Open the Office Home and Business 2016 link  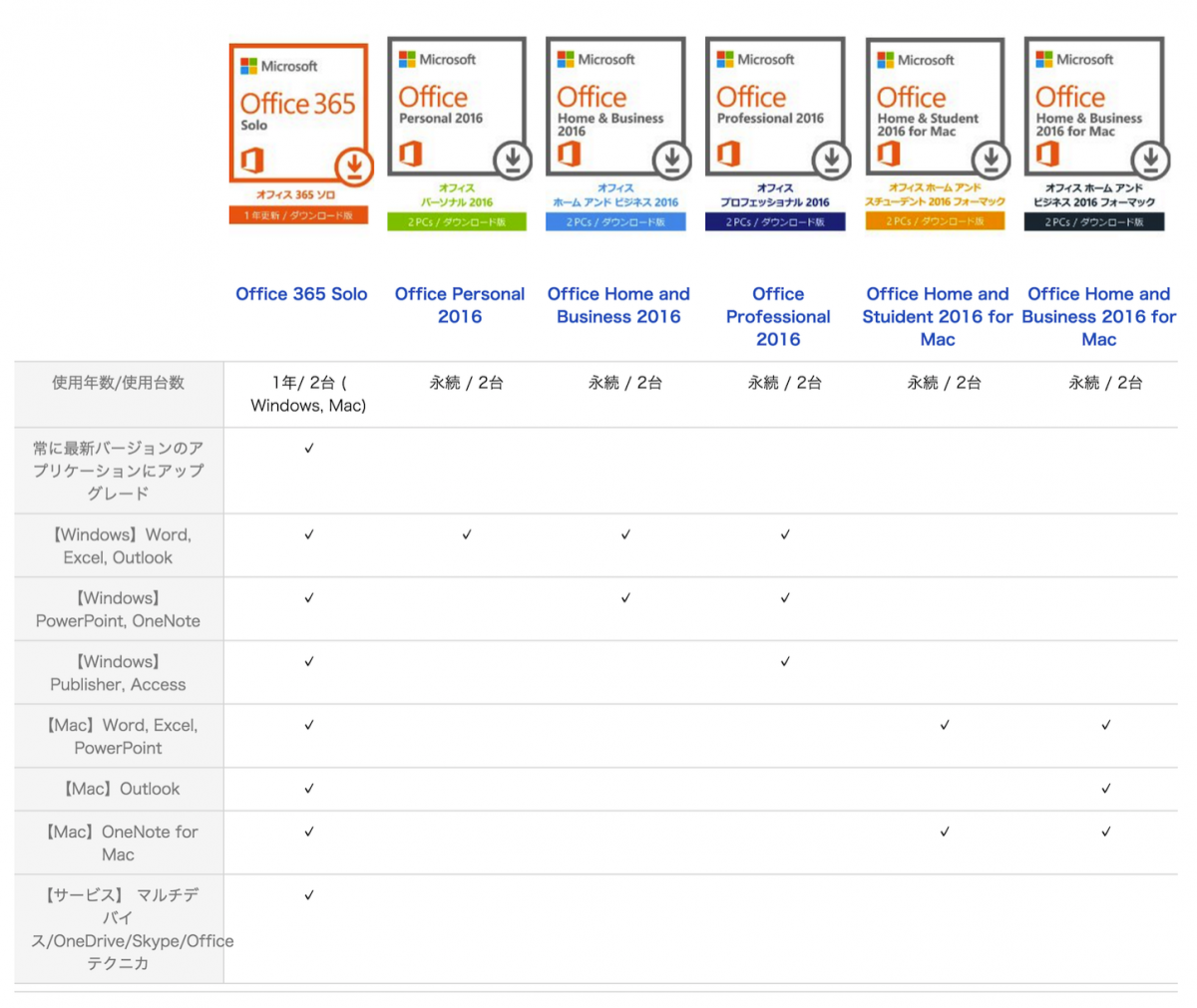tap(618, 305)
